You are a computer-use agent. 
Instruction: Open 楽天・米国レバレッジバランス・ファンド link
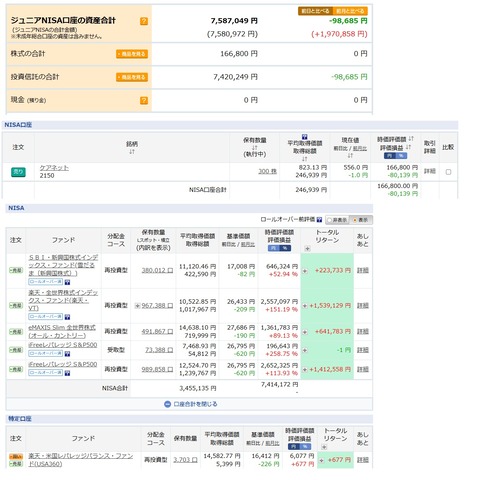tap(81, 460)
